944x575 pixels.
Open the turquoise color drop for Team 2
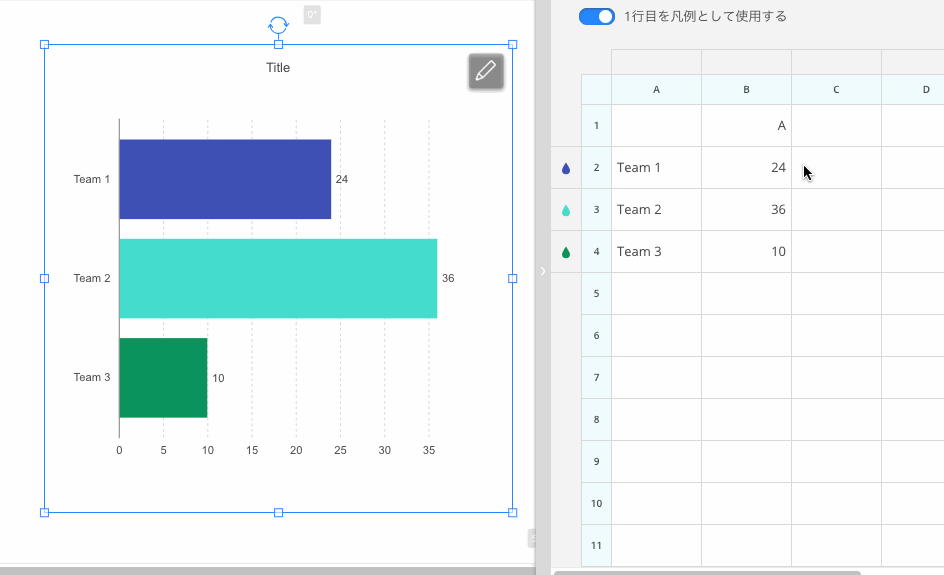tap(566, 211)
